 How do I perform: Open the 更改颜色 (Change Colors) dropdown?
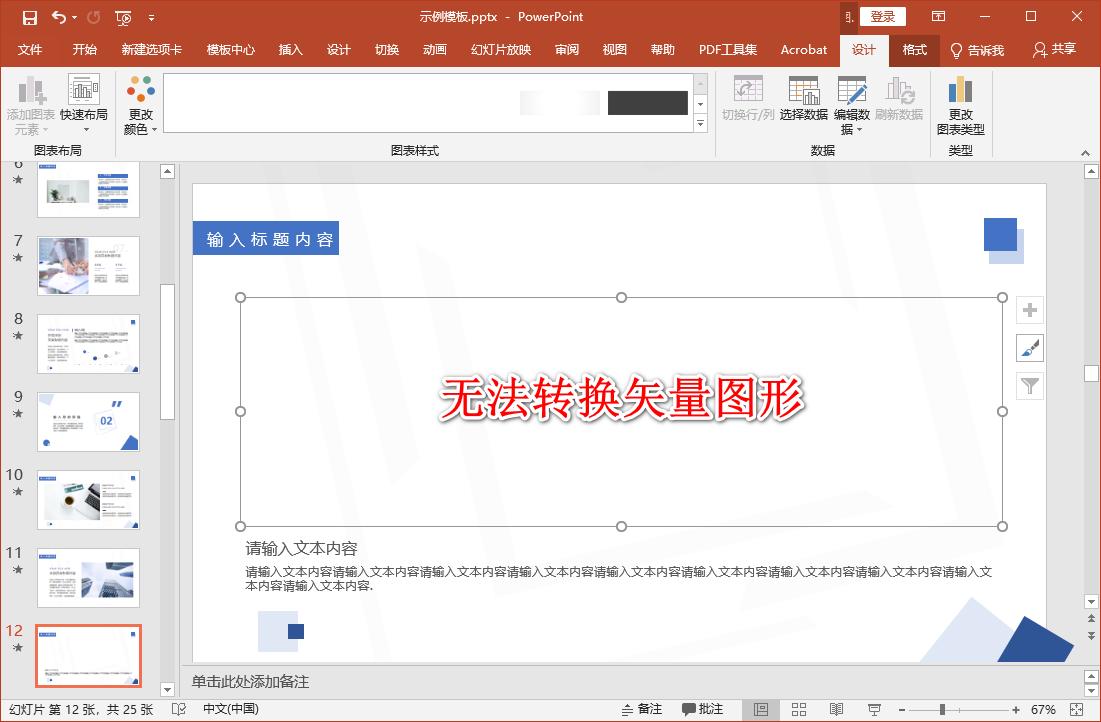139,103
